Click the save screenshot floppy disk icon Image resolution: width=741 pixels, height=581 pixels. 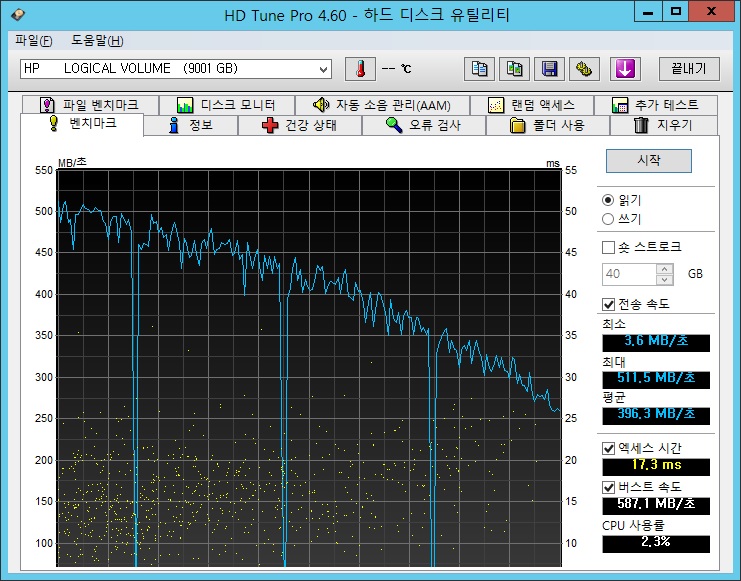pyautogui.click(x=549, y=69)
